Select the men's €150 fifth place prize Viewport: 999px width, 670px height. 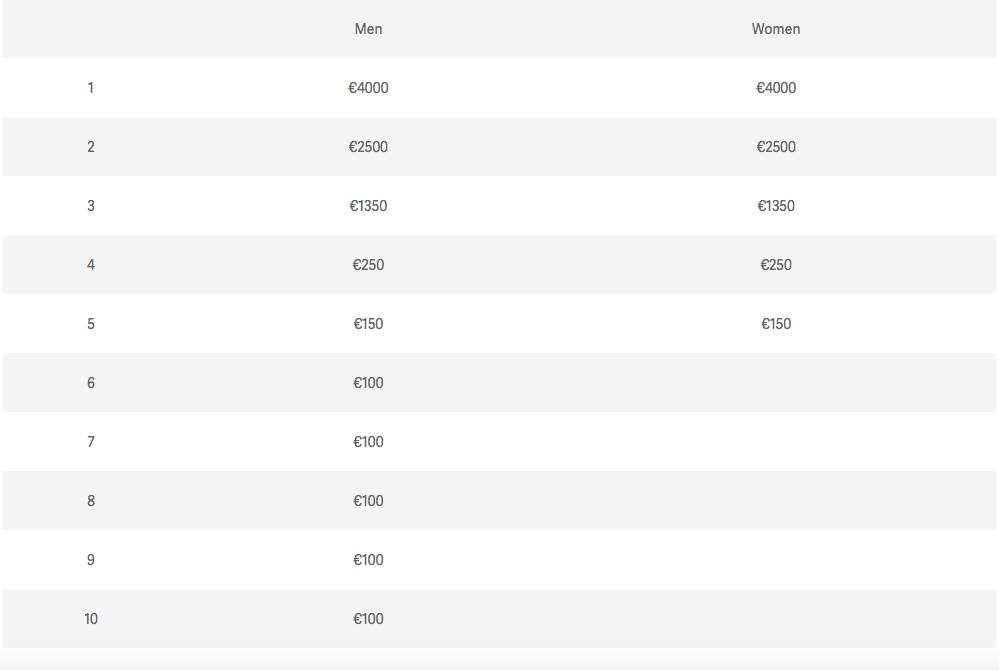pyautogui.click(x=368, y=324)
